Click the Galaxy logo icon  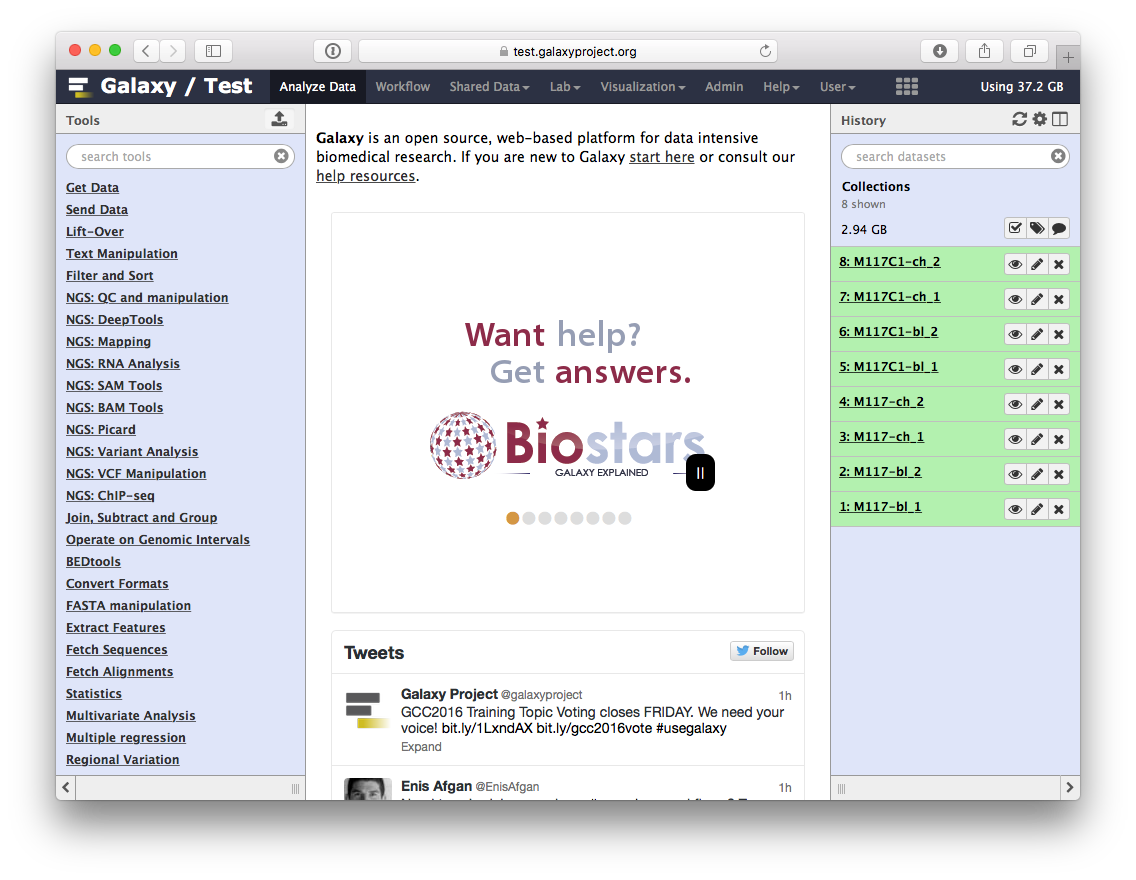click(x=80, y=86)
